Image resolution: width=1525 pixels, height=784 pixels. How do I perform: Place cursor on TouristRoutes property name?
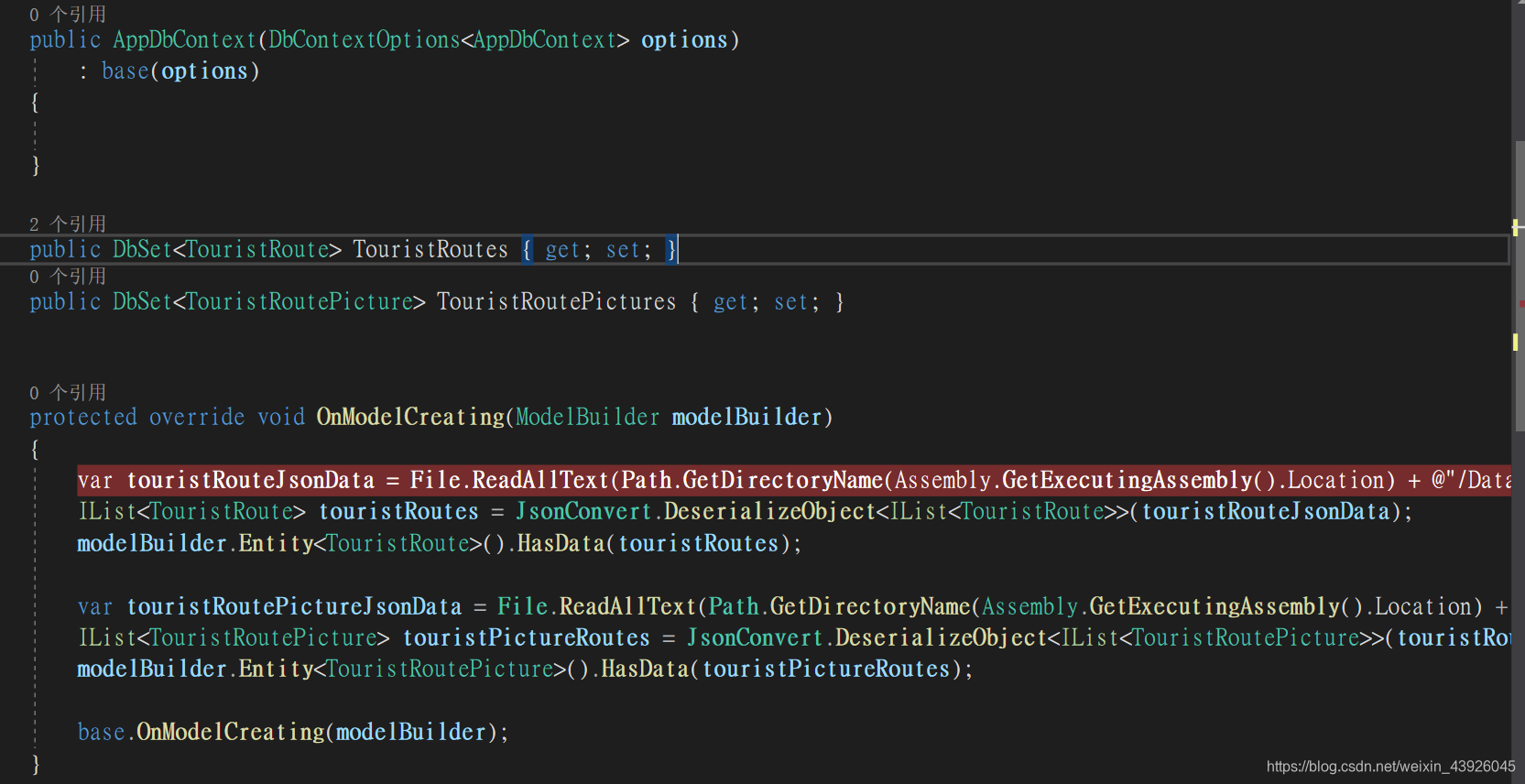click(x=430, y=250)
